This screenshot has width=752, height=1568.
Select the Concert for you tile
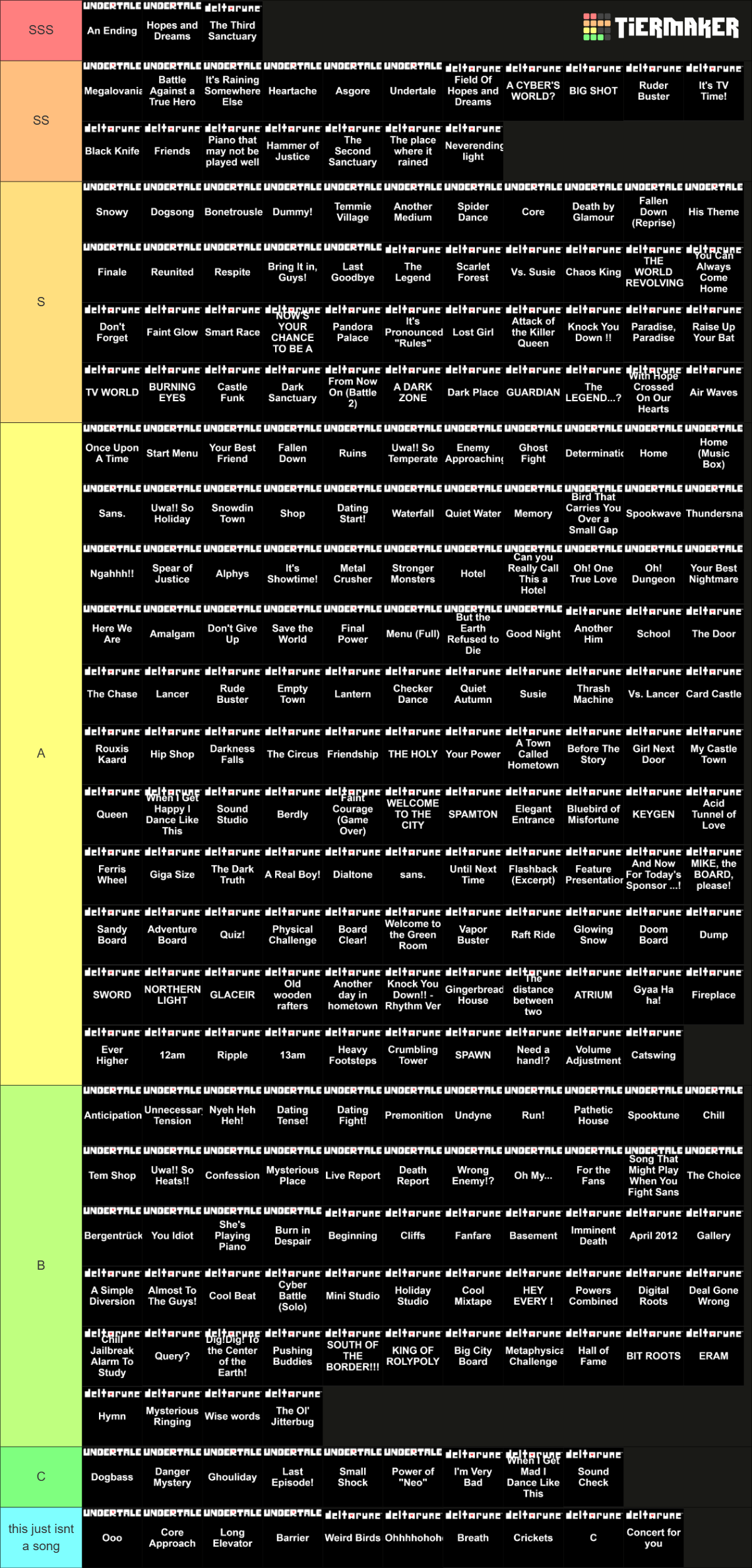point(654,1537)
